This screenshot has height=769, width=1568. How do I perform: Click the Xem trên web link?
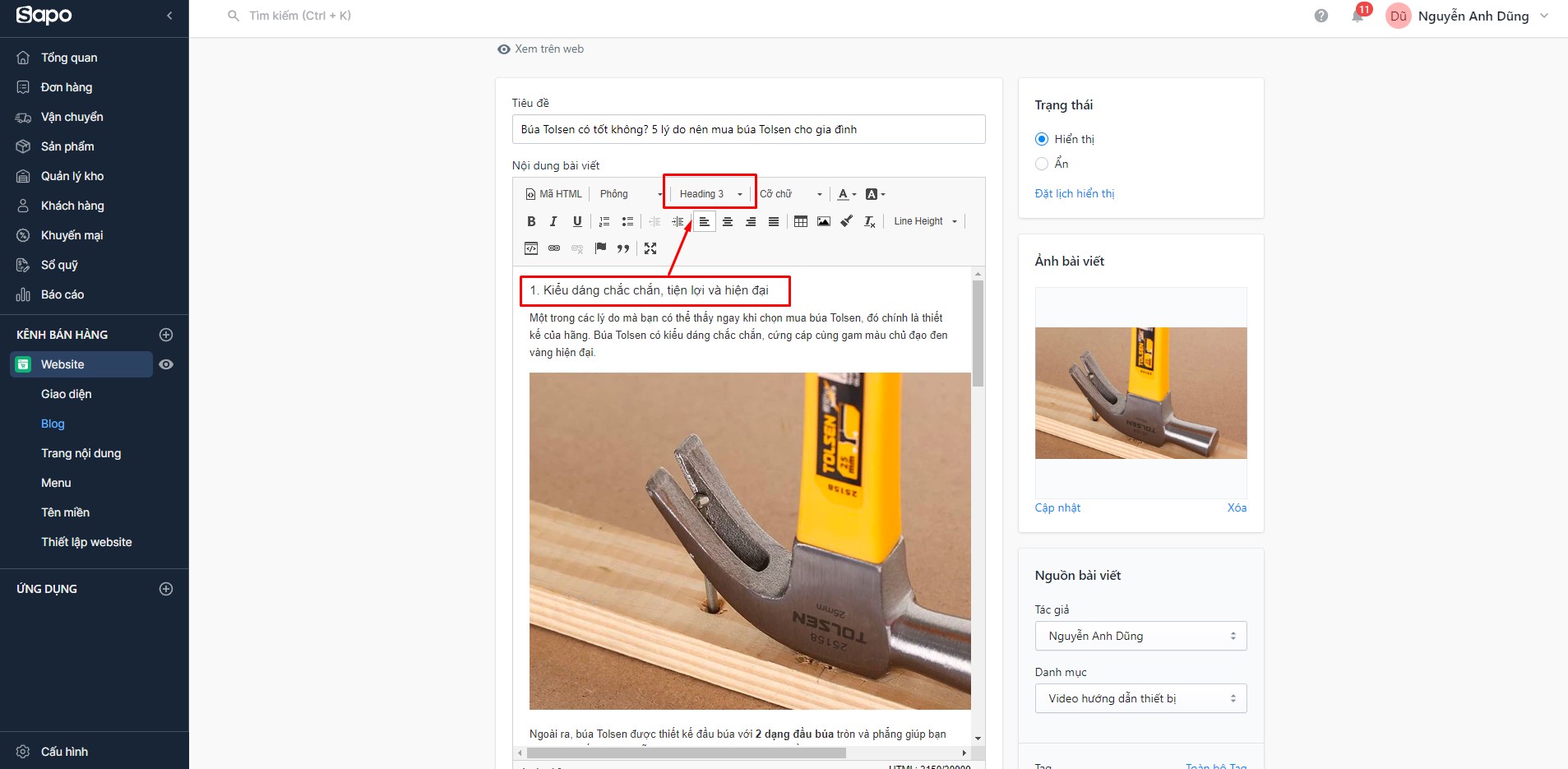coord(540,49)
